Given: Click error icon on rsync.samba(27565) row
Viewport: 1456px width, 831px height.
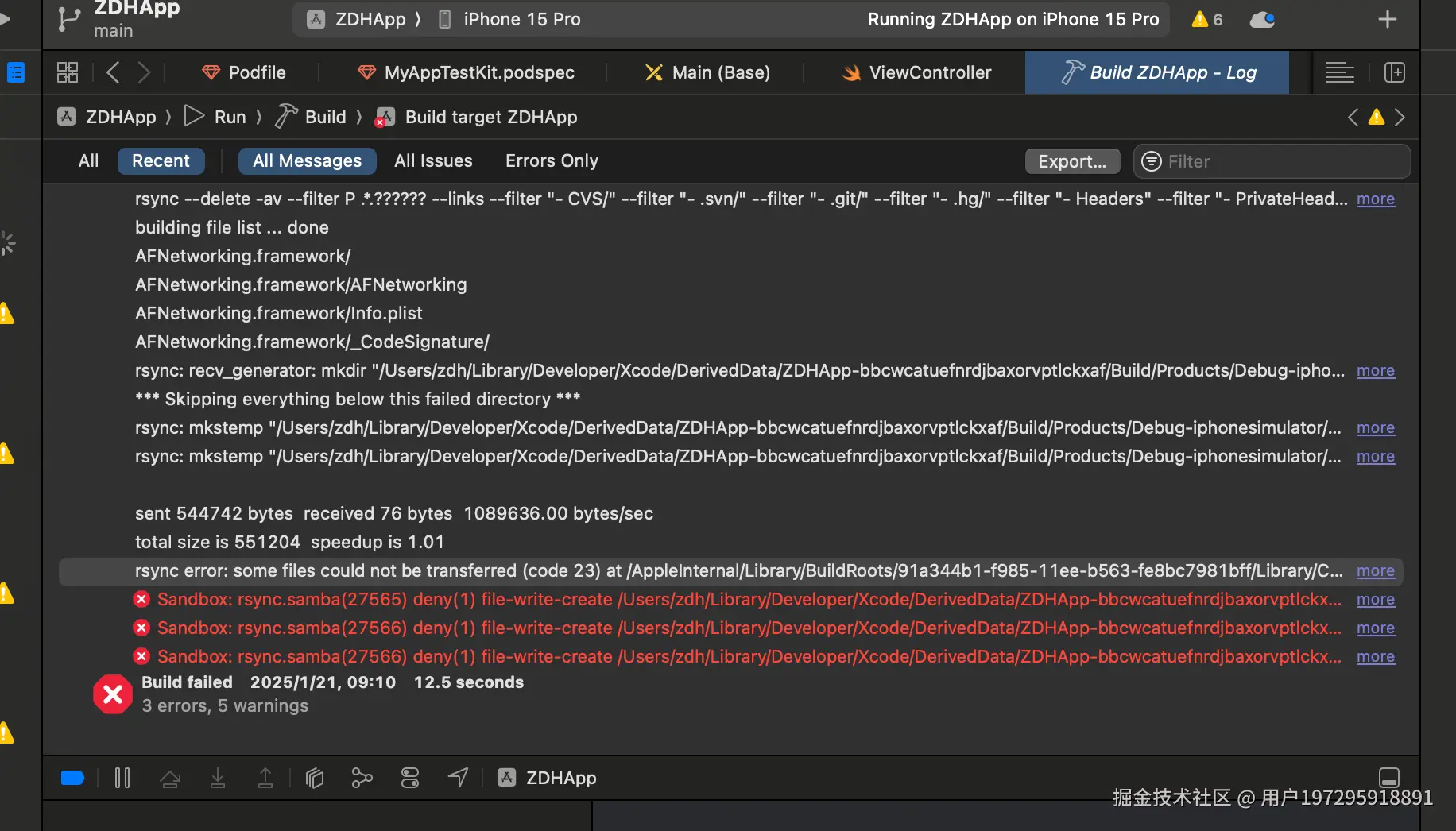Looking at the screenshot, I should [x=141, y=599].
